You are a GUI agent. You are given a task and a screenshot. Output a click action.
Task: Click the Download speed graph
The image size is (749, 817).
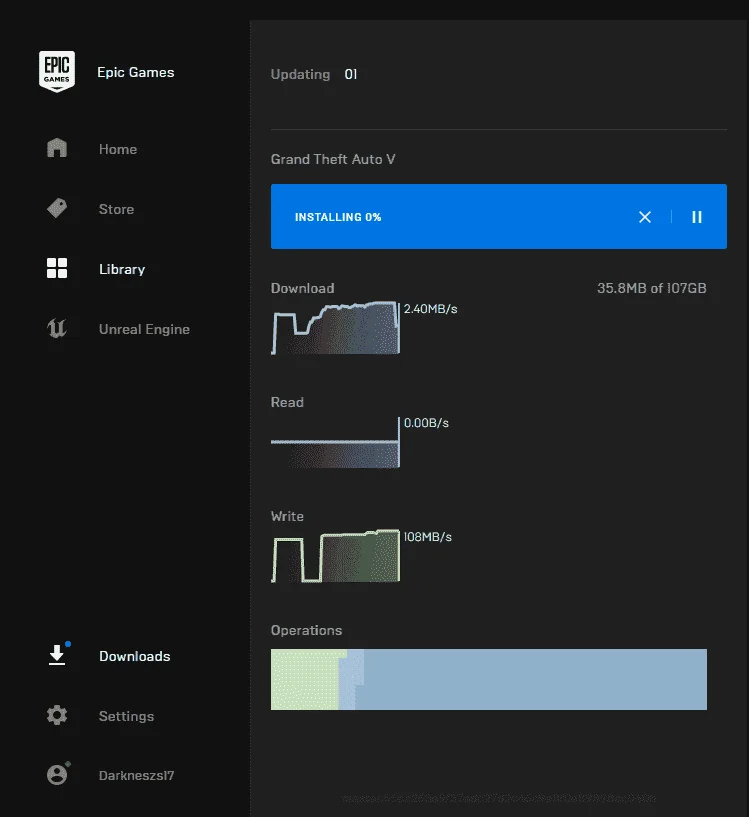(336, 328)
